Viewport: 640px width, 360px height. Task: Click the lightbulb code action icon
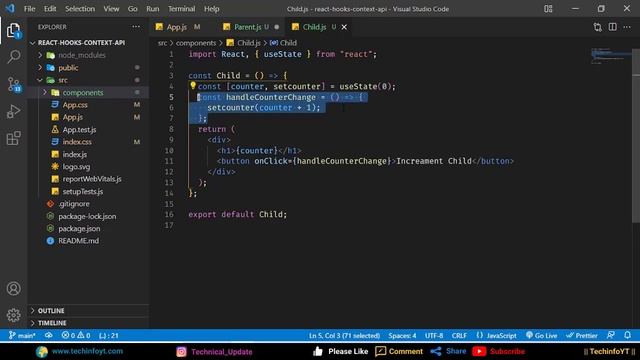point(193,86)
